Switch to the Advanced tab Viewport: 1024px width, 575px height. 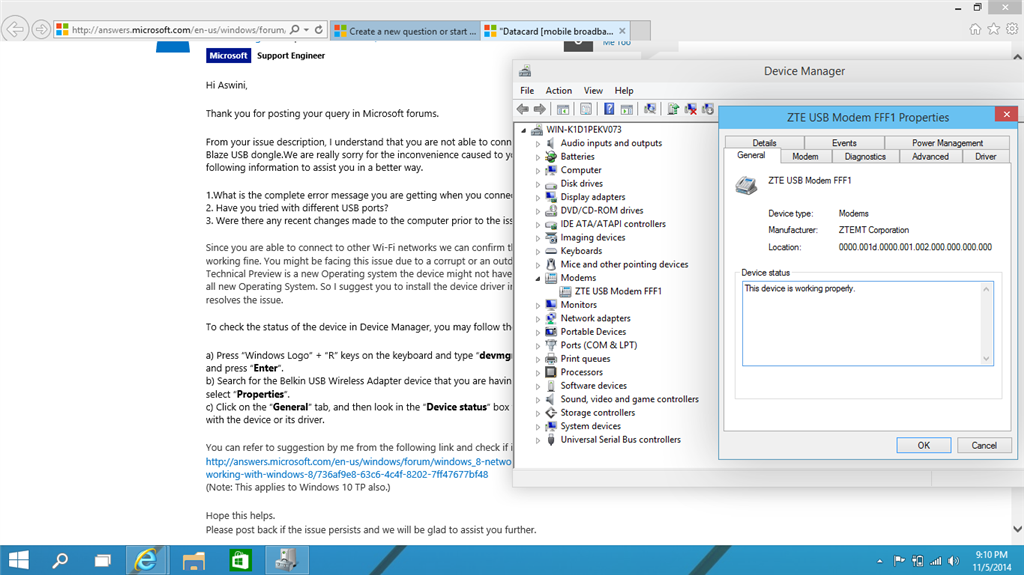point(930,157)
